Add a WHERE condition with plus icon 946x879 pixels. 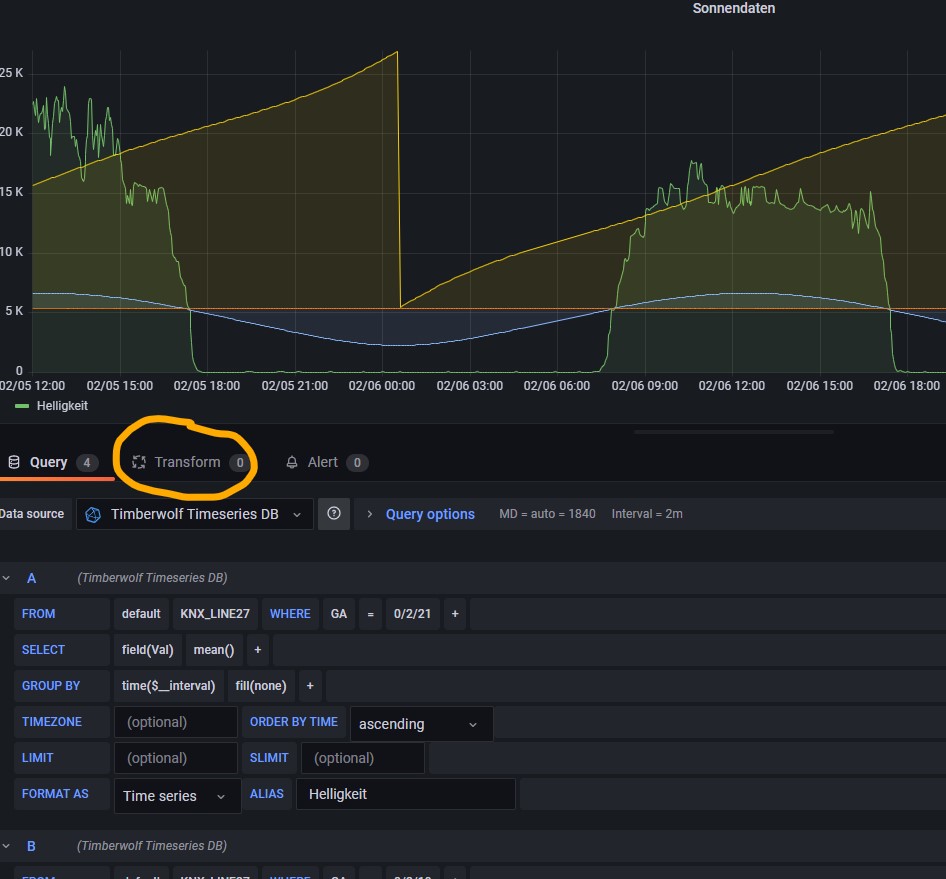point(455,614)
